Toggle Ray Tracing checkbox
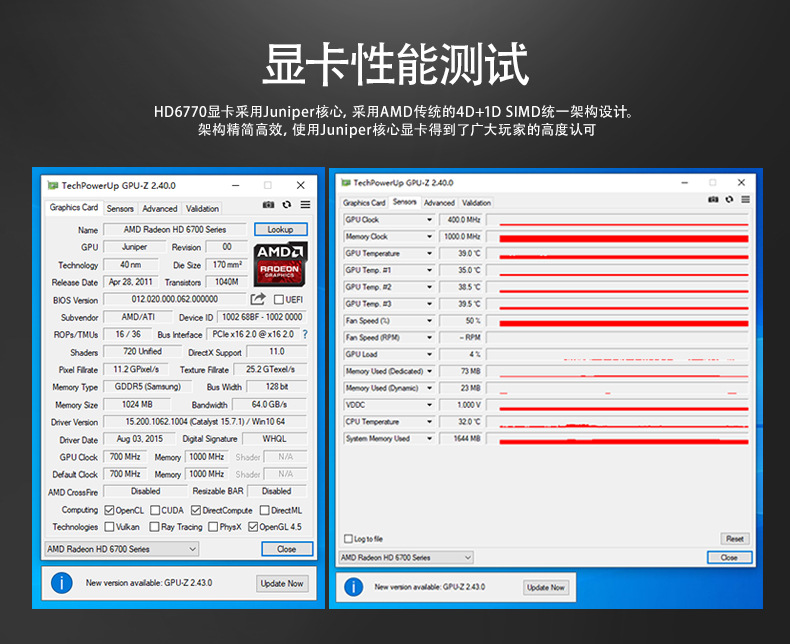The image size is (790, 644). [154, 527]
